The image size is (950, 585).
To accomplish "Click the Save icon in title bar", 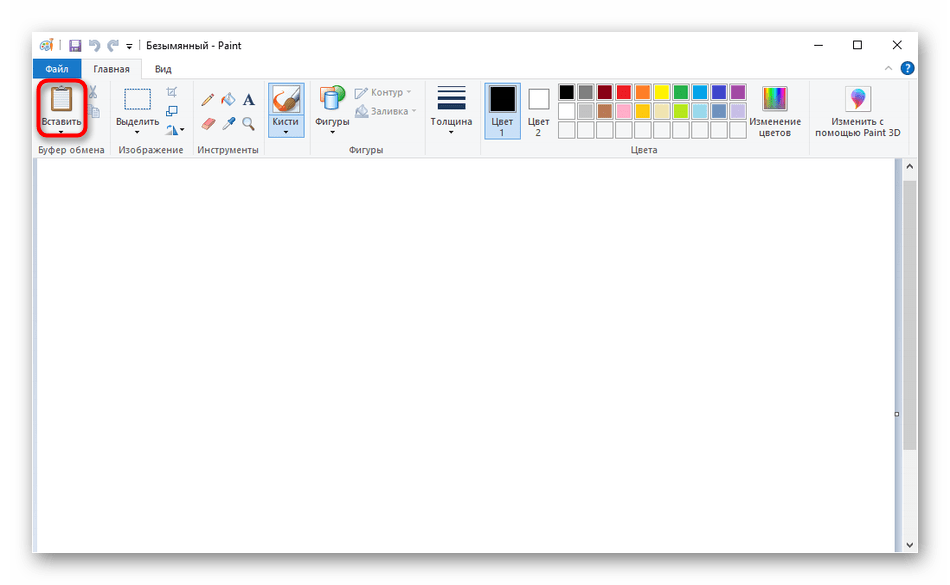I will tap(75, 46).
